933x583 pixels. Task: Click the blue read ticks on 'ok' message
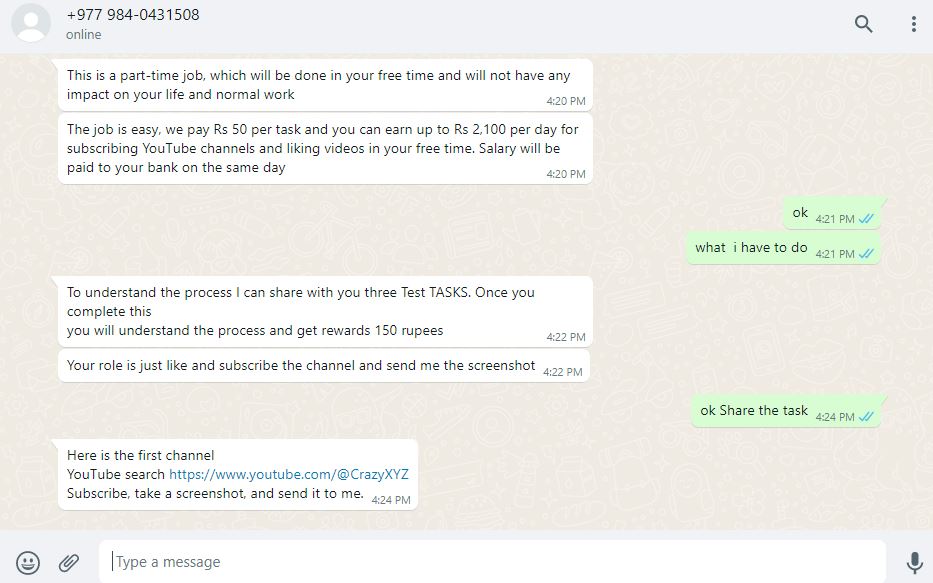pyautogui.click(x=867, y=219)
